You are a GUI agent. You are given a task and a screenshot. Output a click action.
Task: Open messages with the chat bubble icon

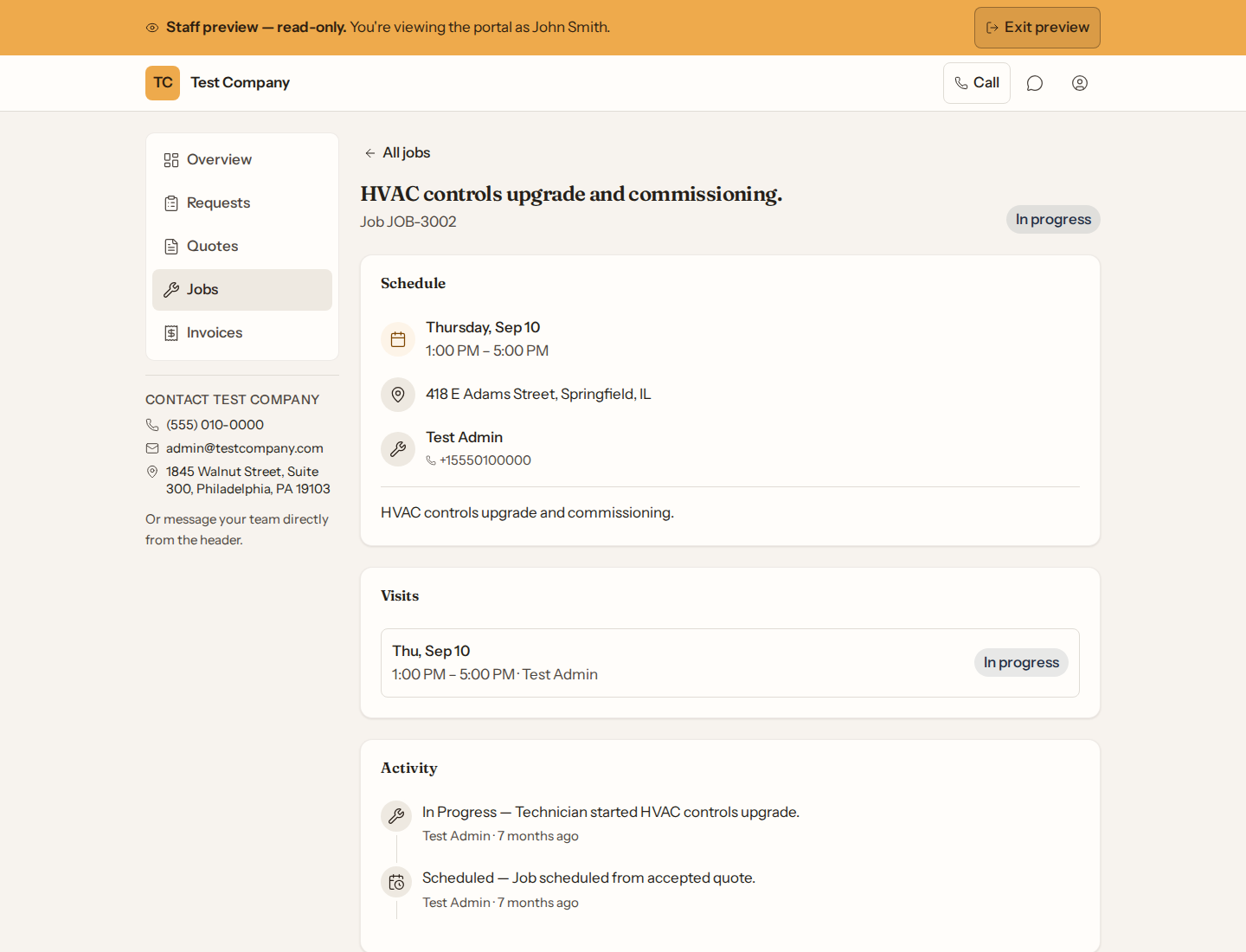coord(1035,83)
